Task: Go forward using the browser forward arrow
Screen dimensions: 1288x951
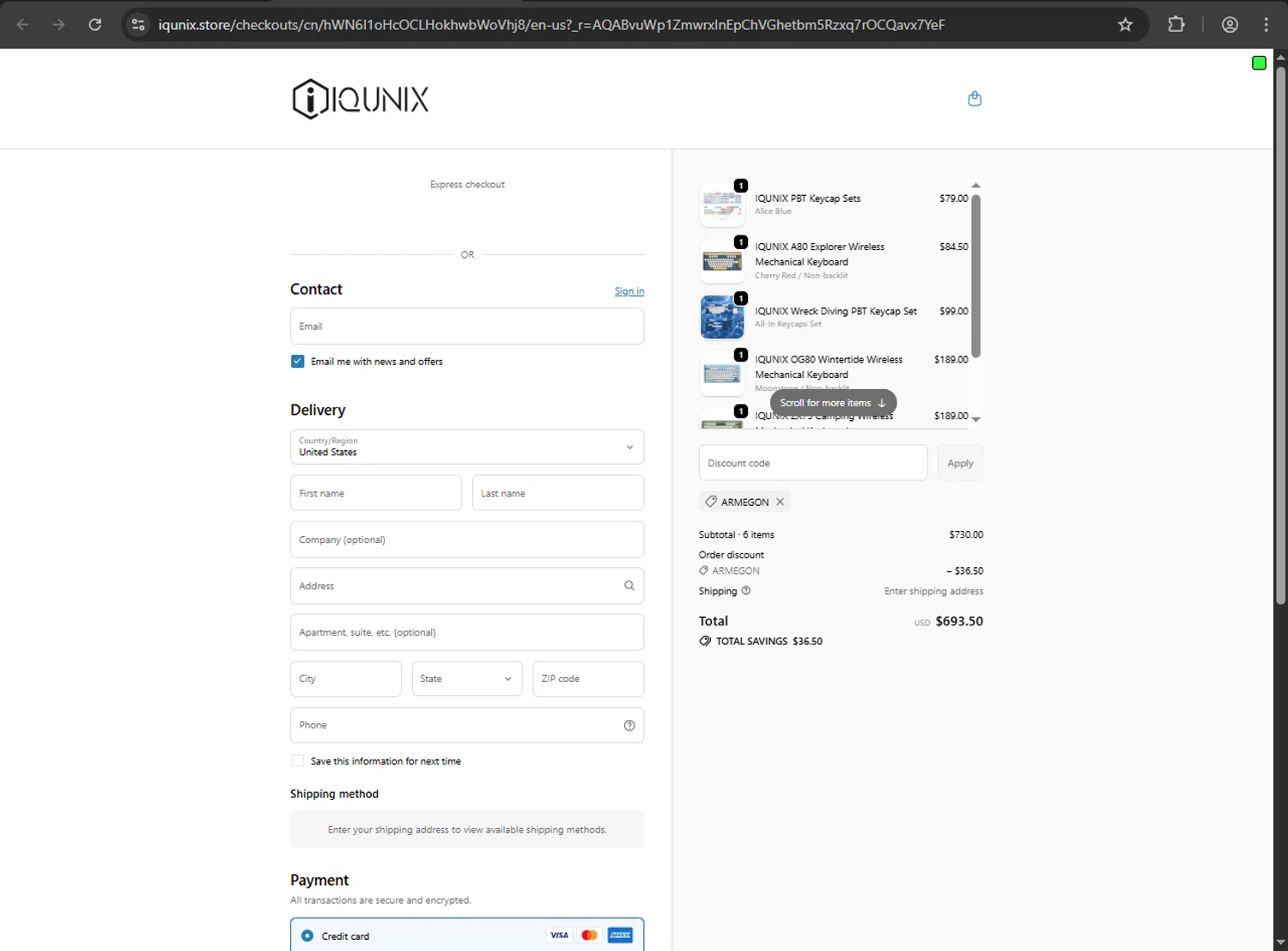Action: tap(58, 25)
